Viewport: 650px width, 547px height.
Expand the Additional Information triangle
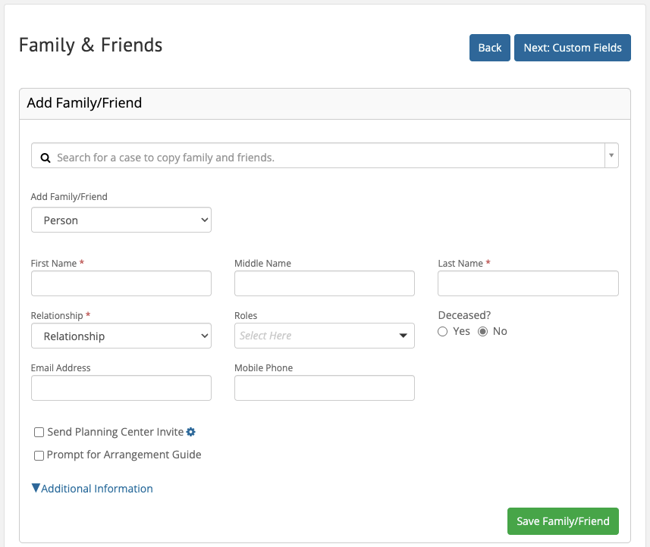tap(36, 489)
